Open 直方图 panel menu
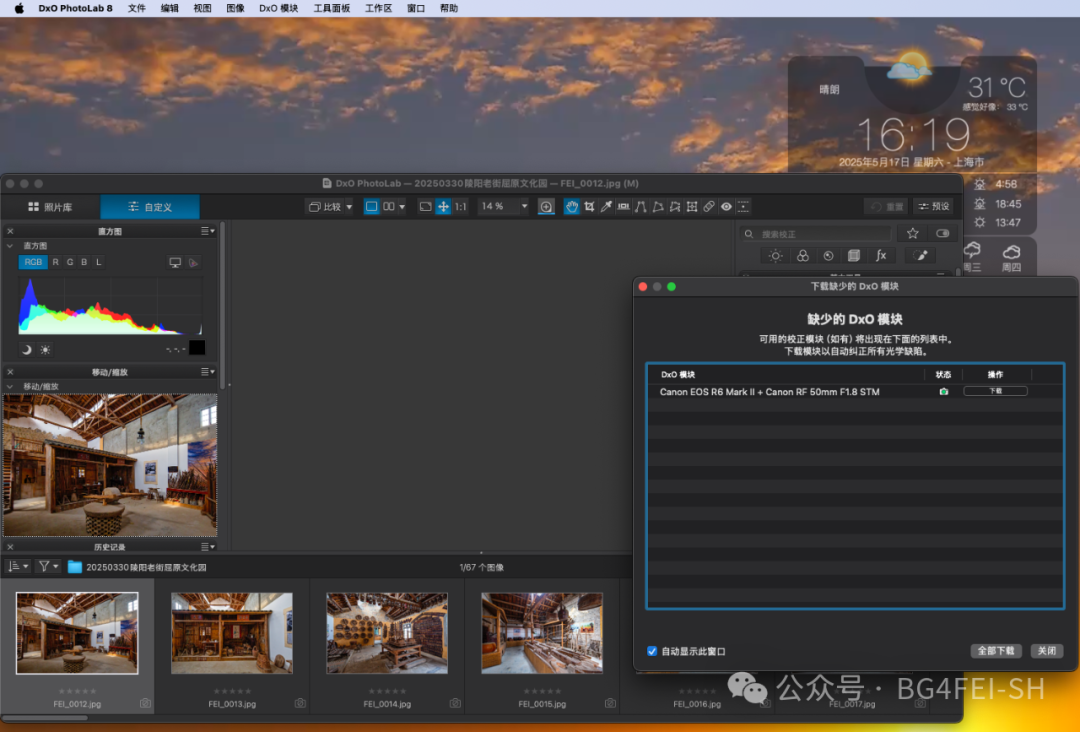 point(207,231)
